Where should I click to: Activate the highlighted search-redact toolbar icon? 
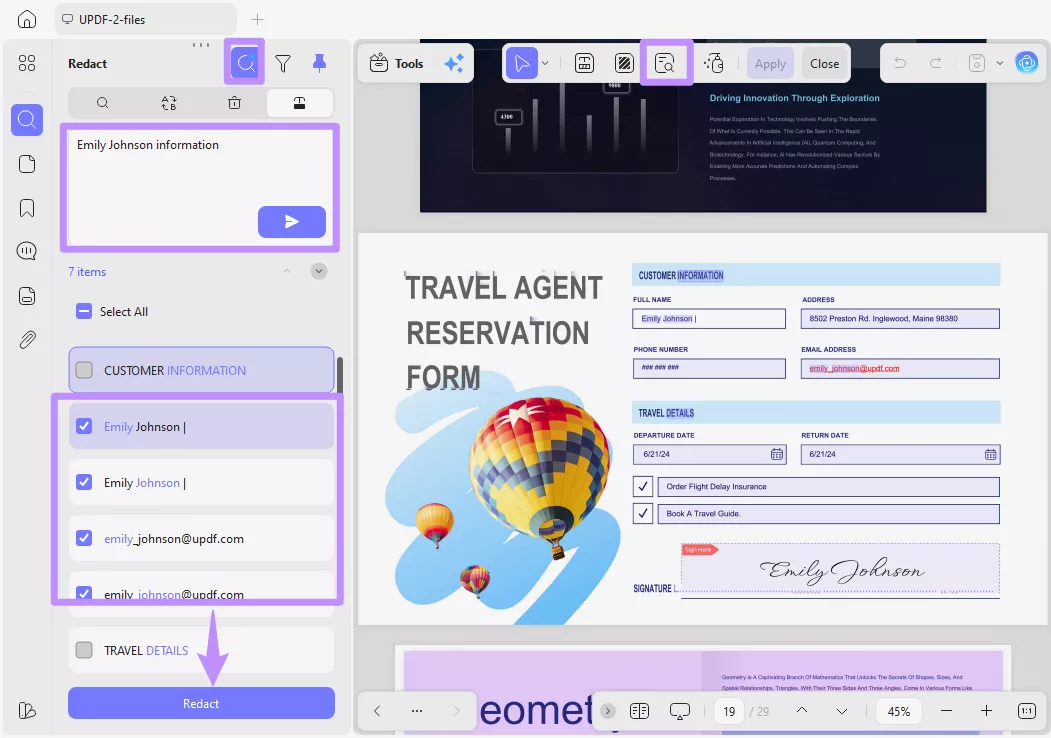point(667,62)
